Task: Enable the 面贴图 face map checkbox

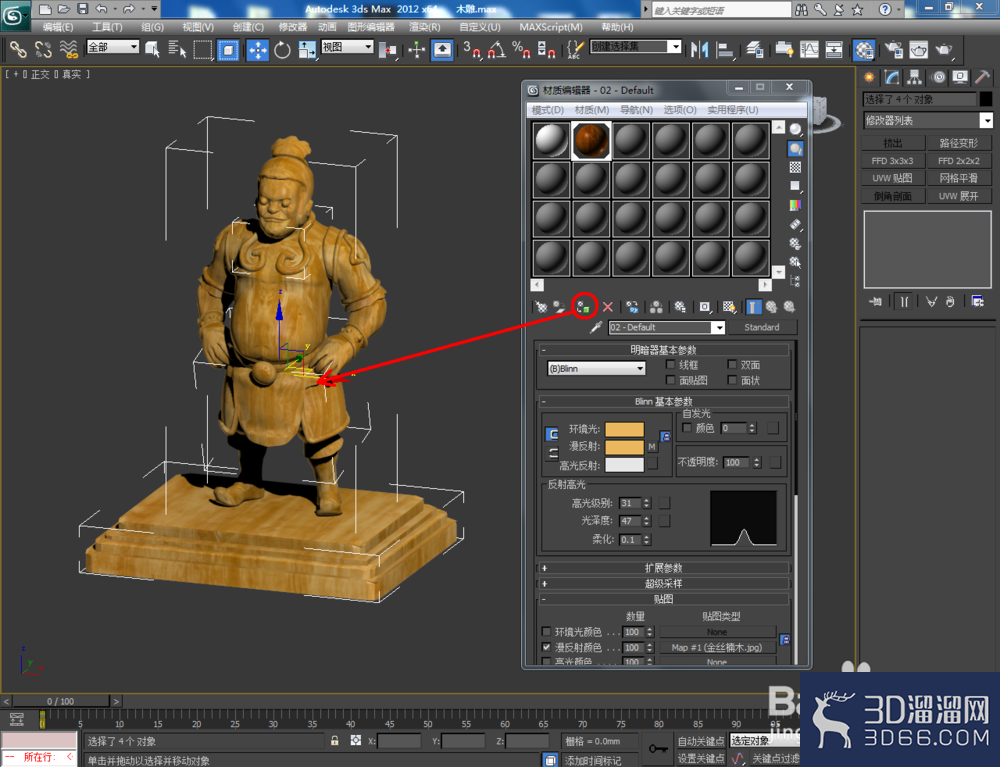Action: [x=670, y=380]
